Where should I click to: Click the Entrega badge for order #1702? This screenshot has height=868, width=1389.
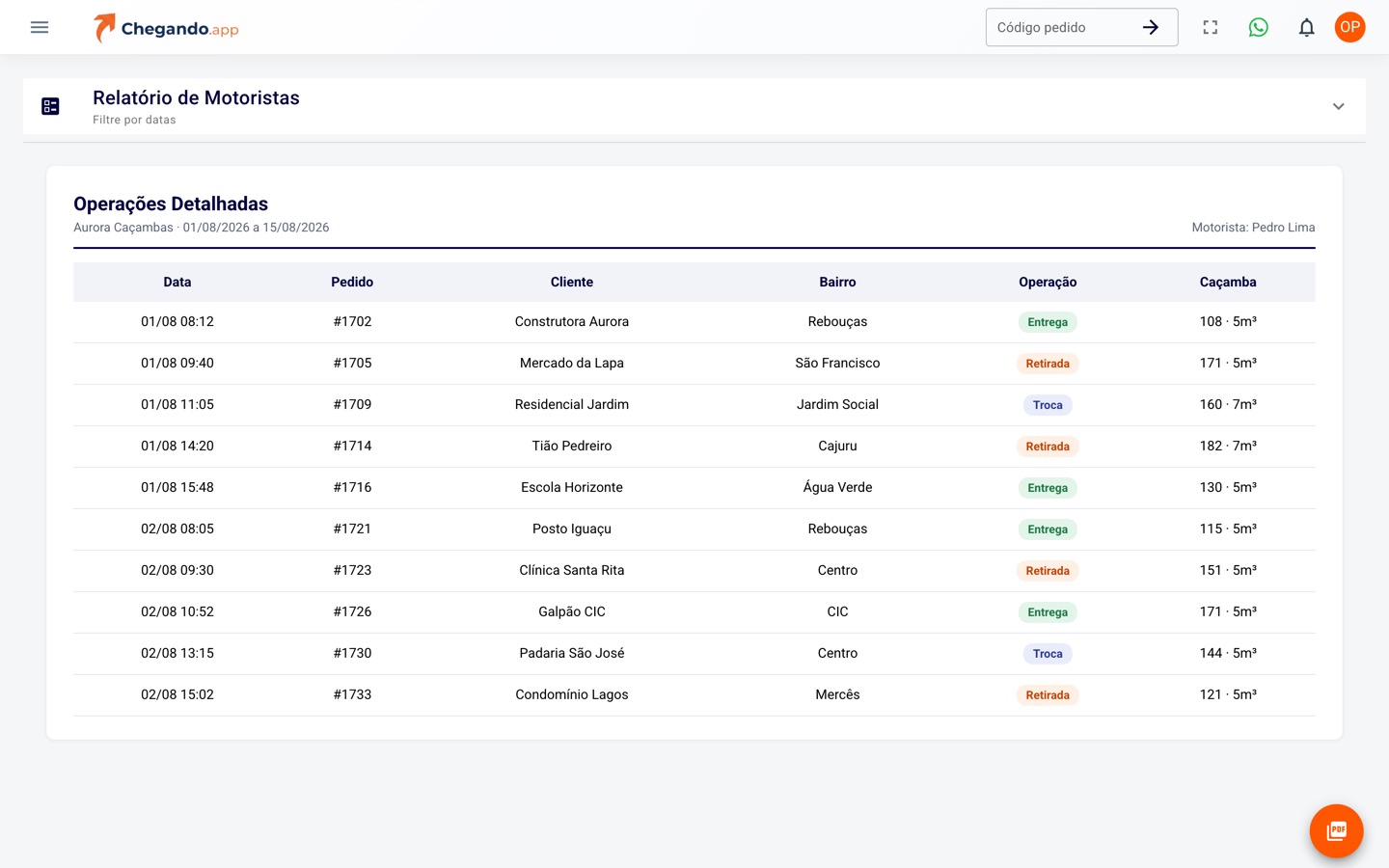1048,322
